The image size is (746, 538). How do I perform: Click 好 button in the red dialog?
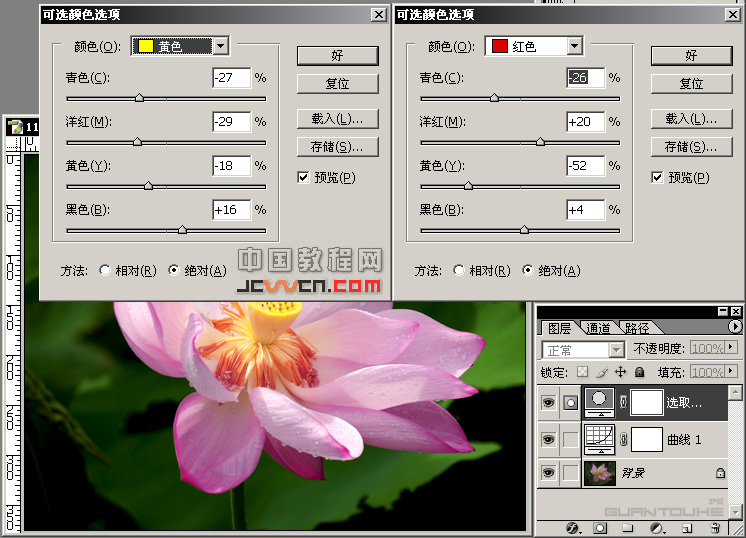coord(691,55)
